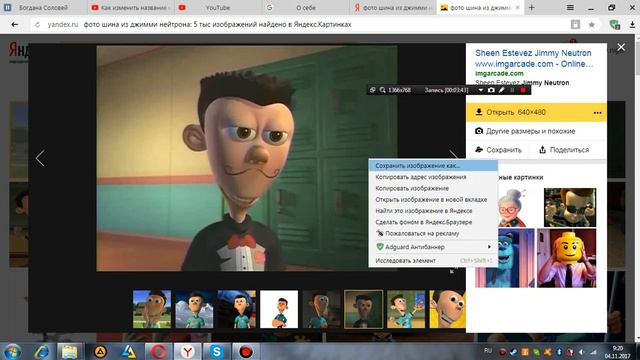Click the recorder window-select icon

click(x=372, y=90)
